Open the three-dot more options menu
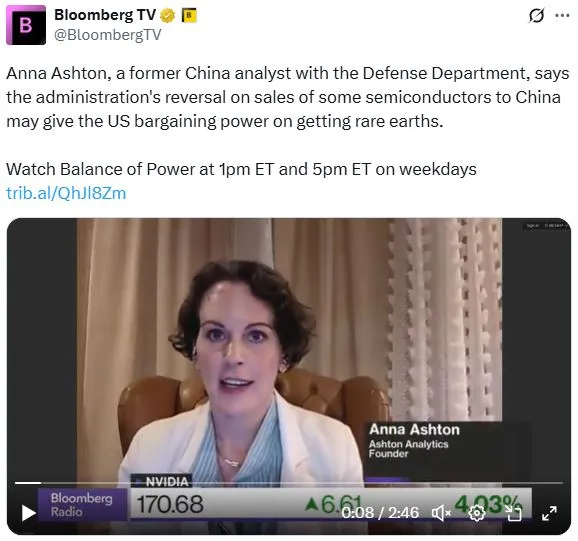Viewport: 578px width, 541px height. tap(562, 15)
